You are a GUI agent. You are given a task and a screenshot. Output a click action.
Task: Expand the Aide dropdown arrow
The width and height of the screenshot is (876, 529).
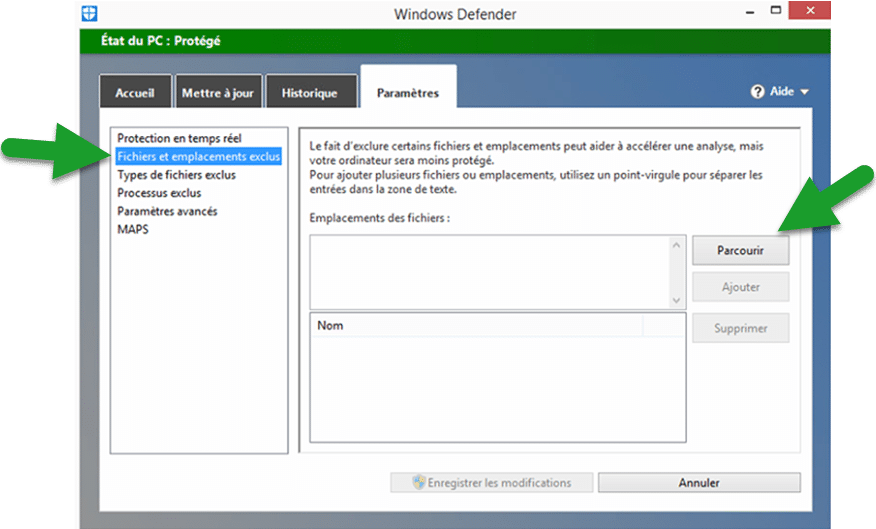click(804, 92)
